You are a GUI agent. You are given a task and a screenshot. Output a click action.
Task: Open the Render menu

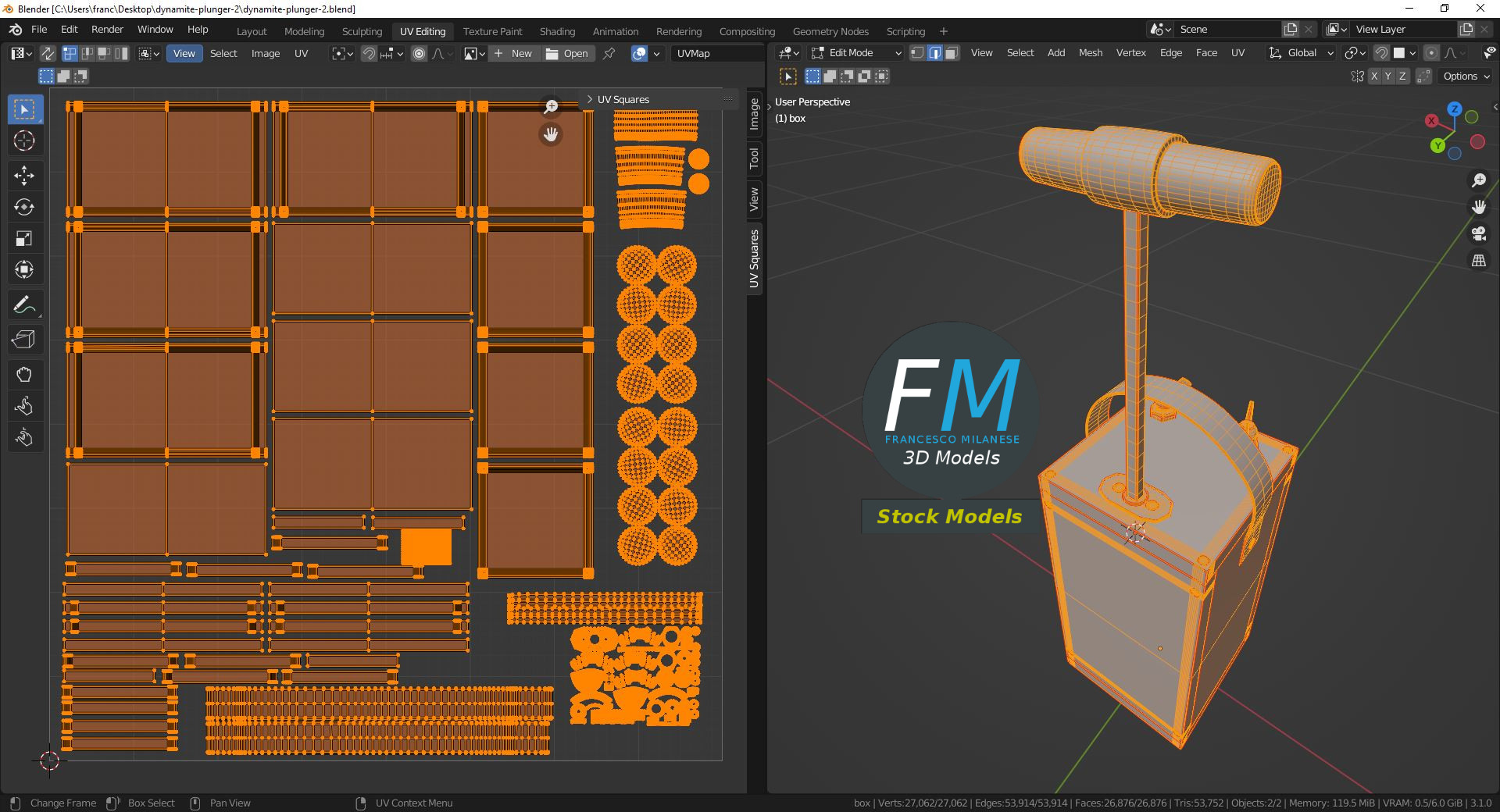107,29
